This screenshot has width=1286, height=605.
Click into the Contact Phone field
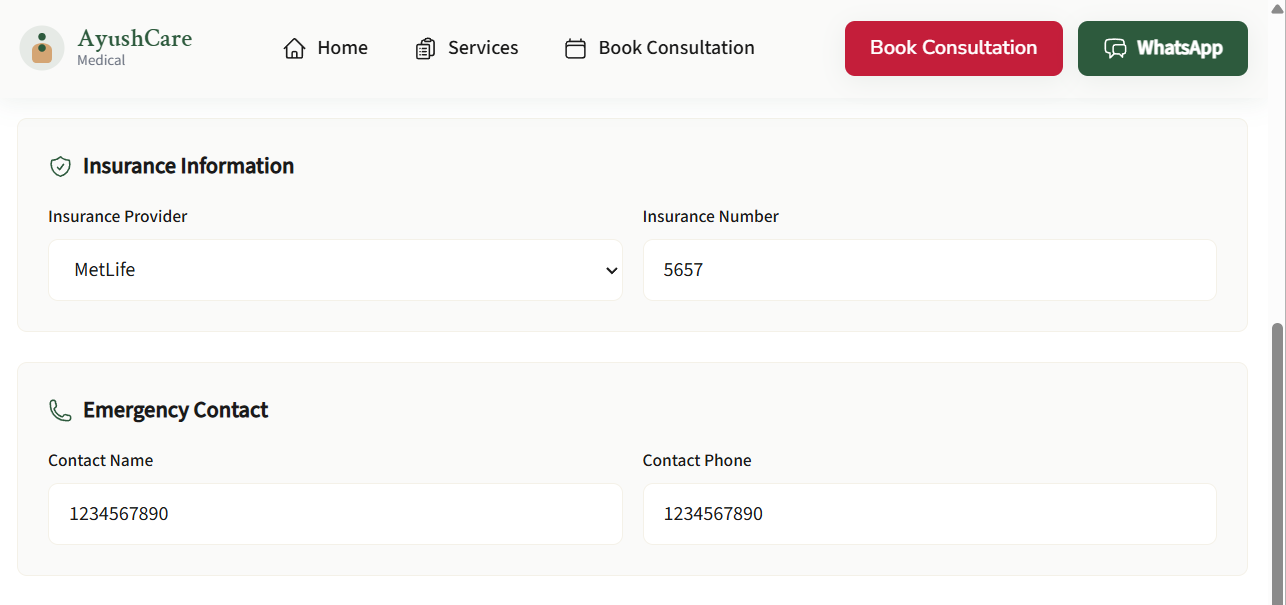point(929,514)
